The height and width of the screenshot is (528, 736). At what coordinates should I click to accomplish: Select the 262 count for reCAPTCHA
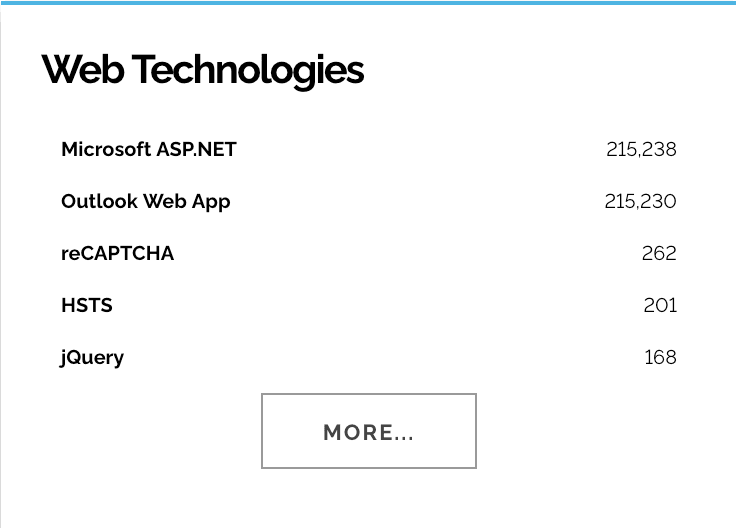pyautogui.click(x=659, y=254)
